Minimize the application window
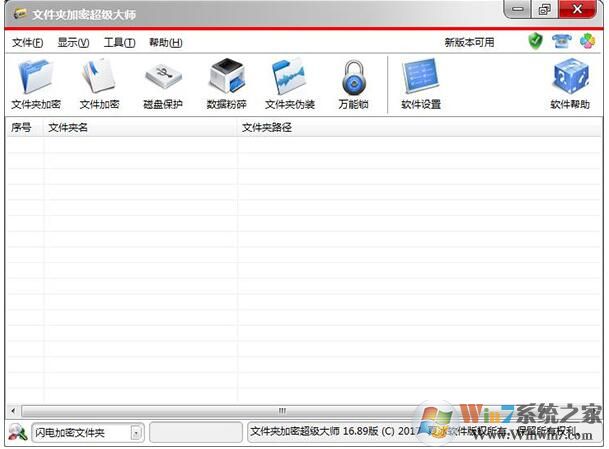The height and width of the screenshot is (449, 609). coord(517,9)
